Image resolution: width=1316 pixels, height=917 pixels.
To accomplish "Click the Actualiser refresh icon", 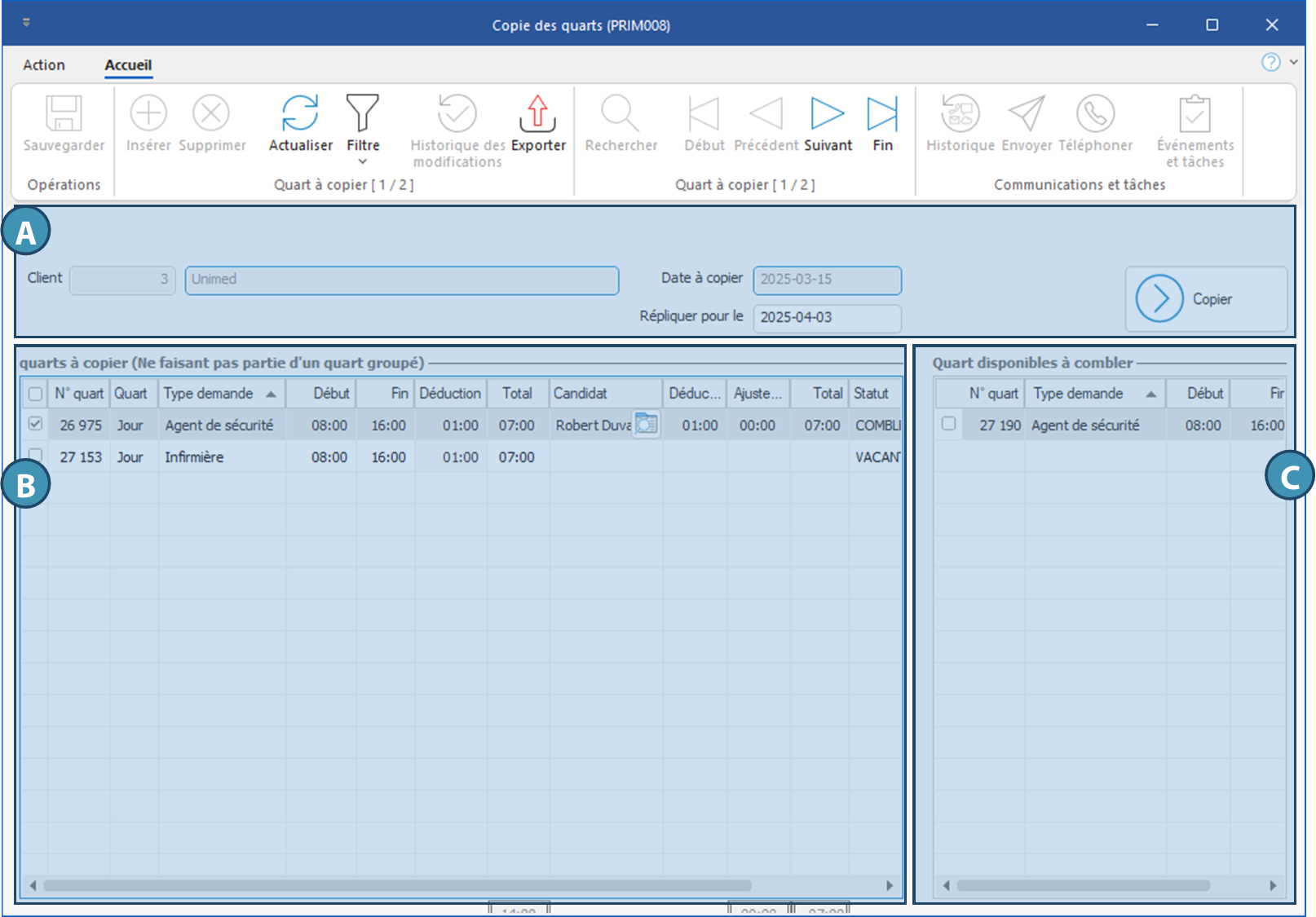I will [300, 113].
